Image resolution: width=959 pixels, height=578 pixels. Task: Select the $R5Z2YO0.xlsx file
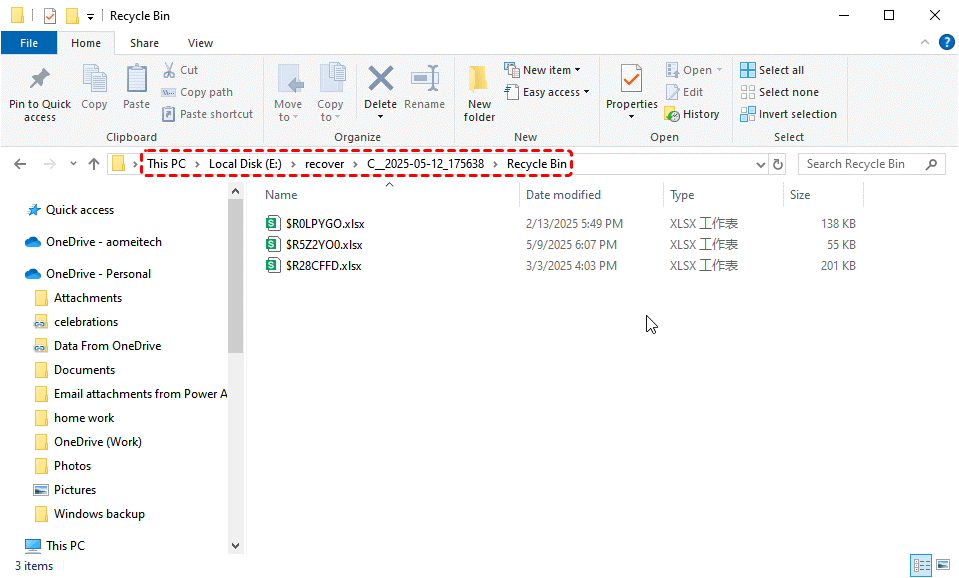pyautogui.click(x=323, y=244)
